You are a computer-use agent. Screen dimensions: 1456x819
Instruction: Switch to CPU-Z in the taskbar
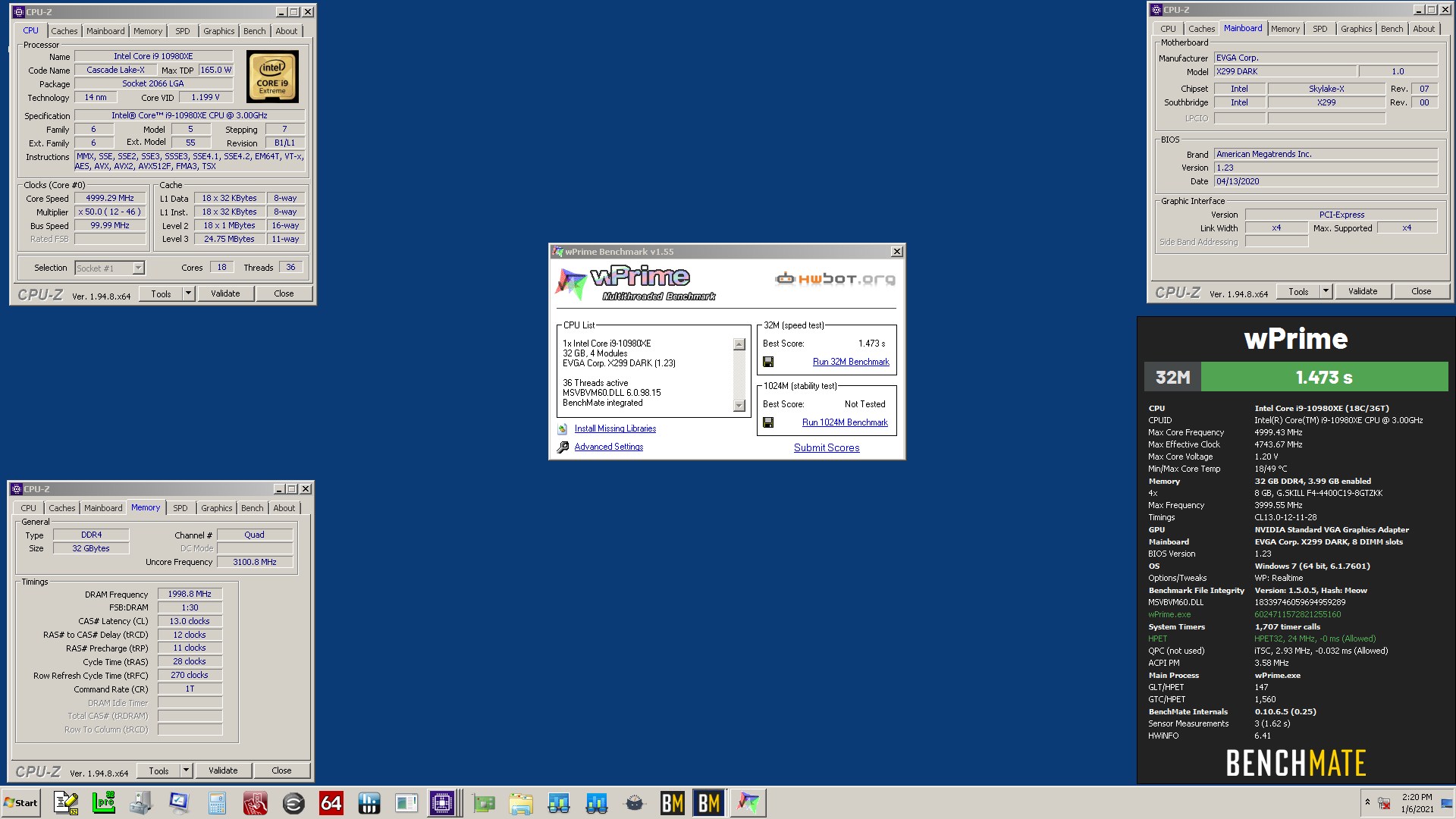(x=443, y=802)
